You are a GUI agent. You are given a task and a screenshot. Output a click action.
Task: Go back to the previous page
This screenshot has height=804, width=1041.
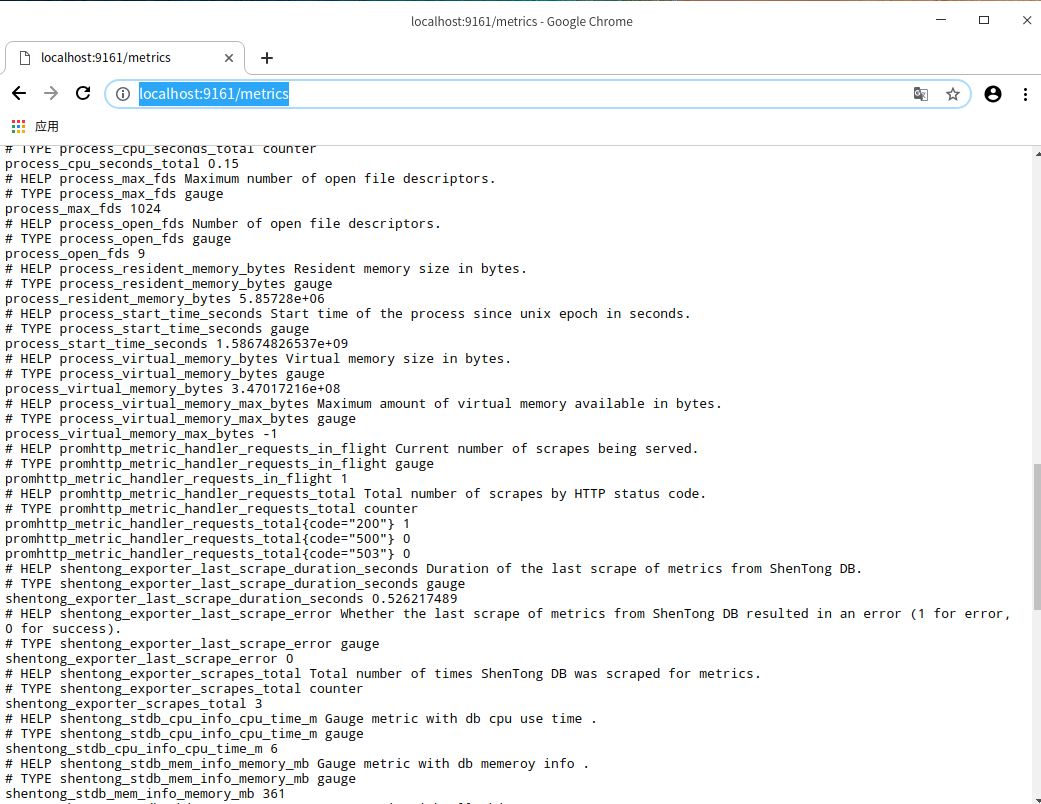tap(19, 94)
